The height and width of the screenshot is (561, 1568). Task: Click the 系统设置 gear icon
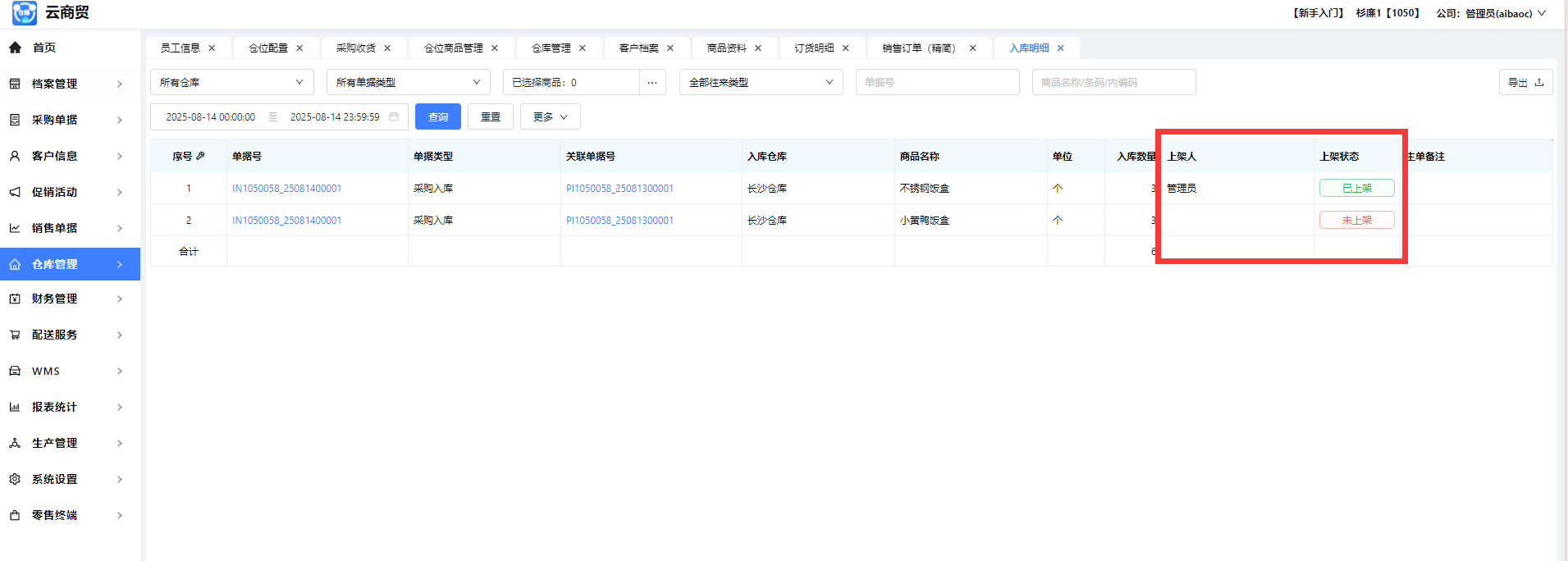coord(15,479)
